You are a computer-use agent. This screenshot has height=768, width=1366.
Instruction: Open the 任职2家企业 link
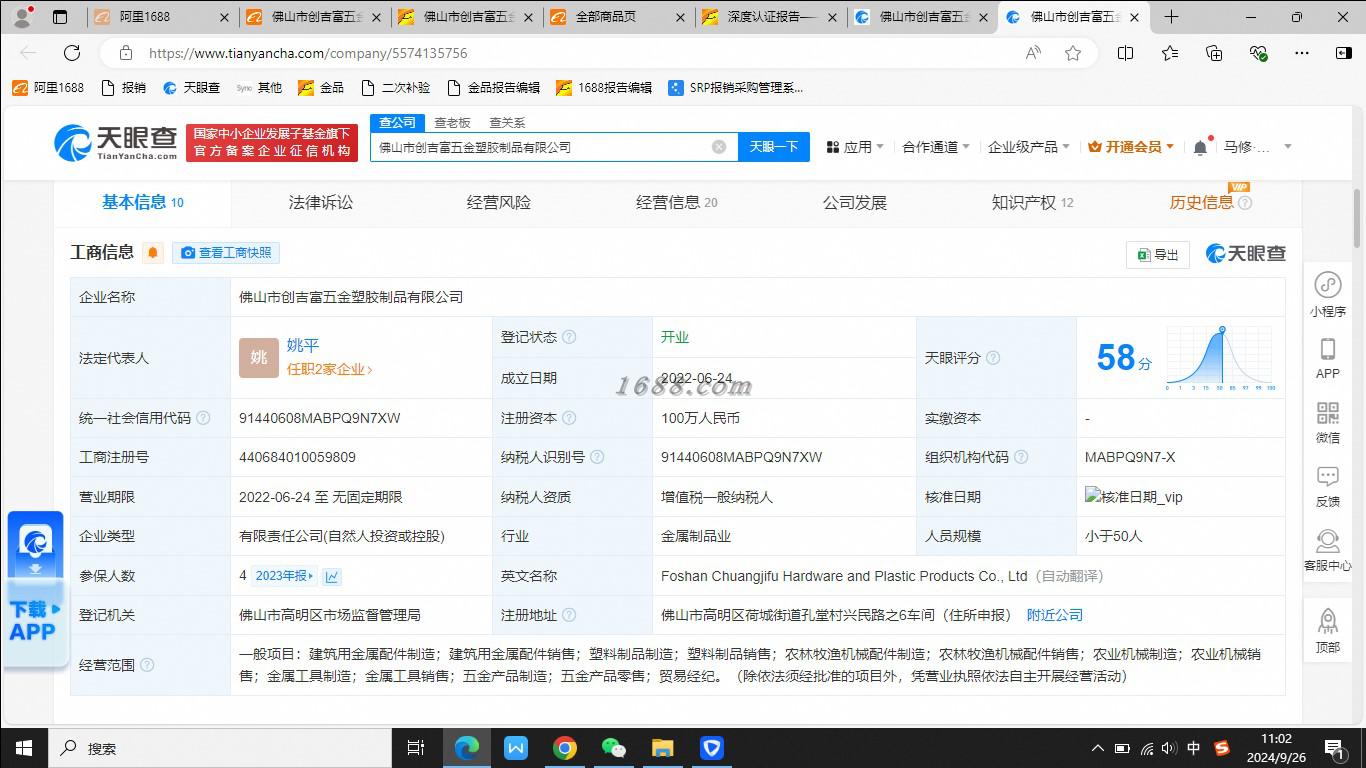pos(329,369)
